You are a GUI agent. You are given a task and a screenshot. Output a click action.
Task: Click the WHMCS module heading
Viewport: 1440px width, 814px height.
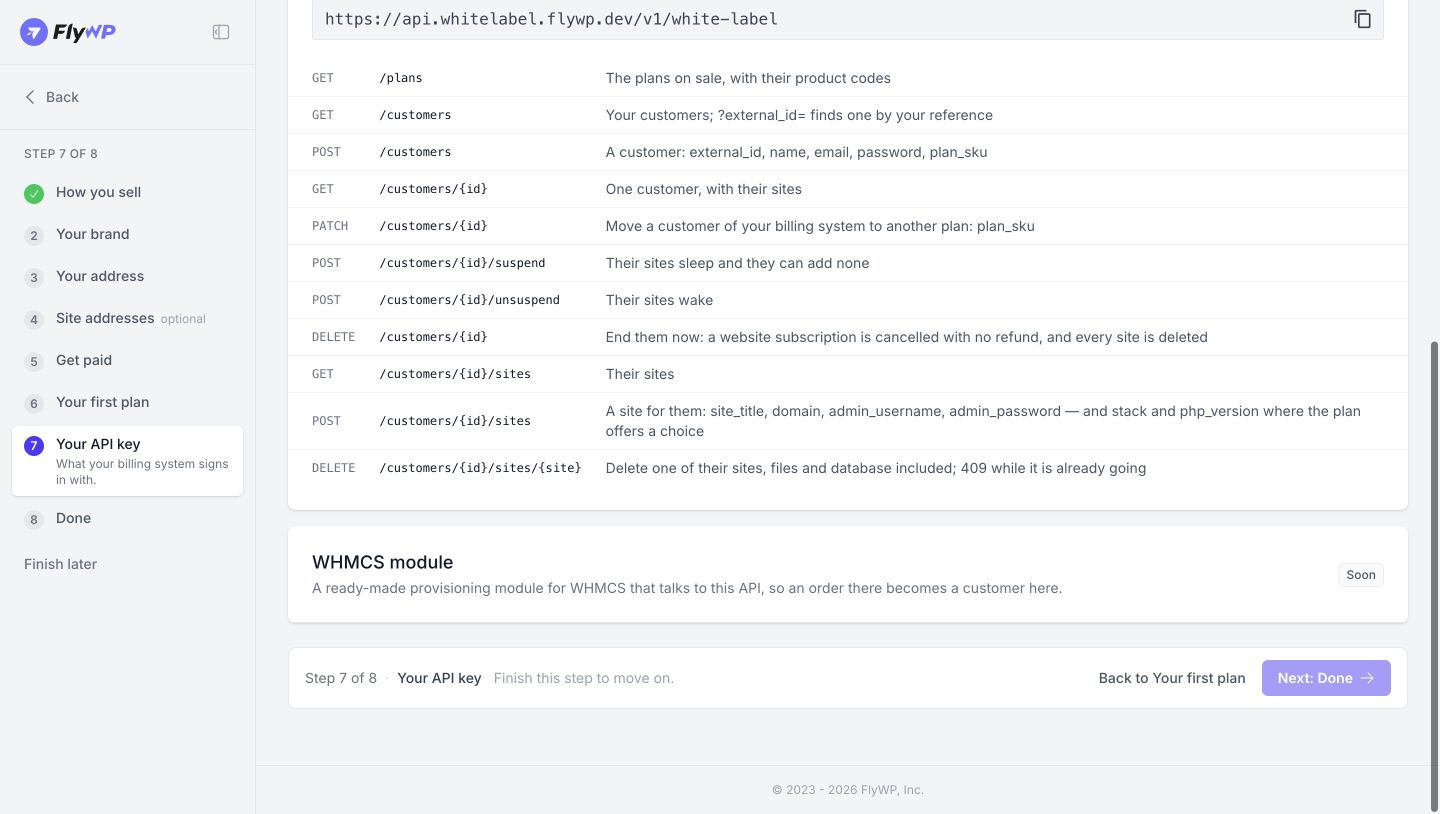[382, 562]
